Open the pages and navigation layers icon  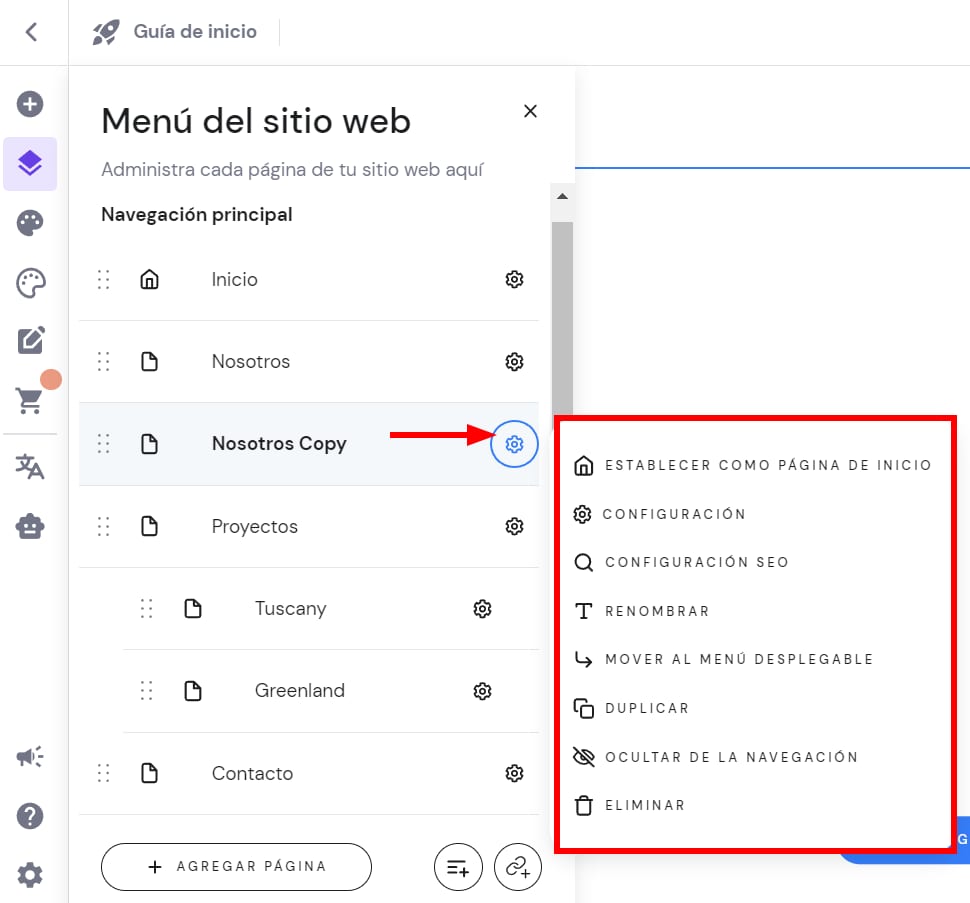(30, 163)
